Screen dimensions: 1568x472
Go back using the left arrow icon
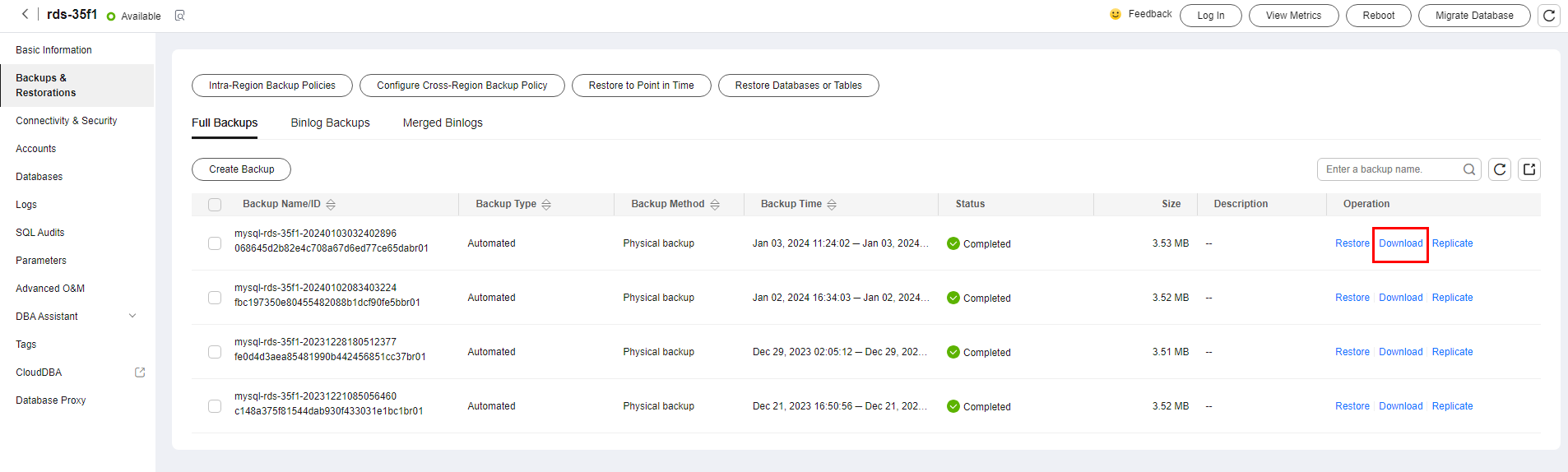click(x=25, y=14)
